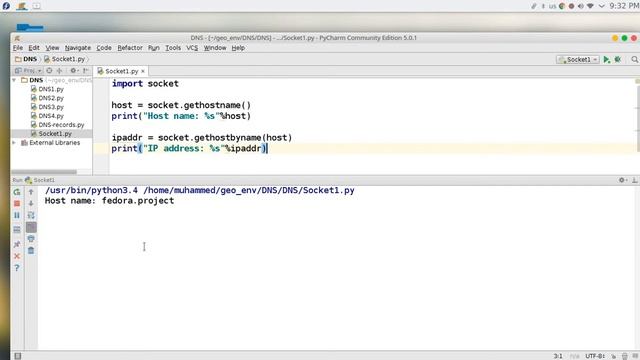Rerun Socket1 in the Run panel
The image size is (640, 360).
17,192
